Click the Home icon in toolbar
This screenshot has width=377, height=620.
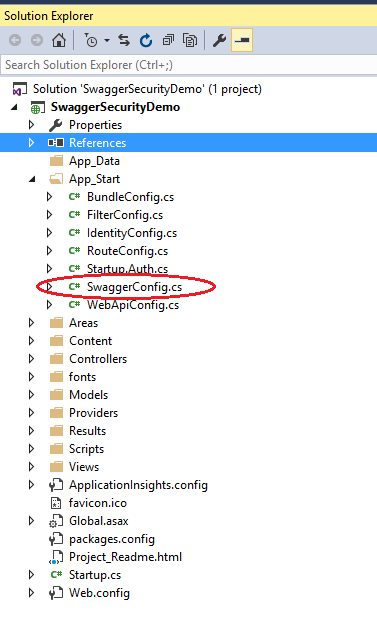tap(59, 40)
